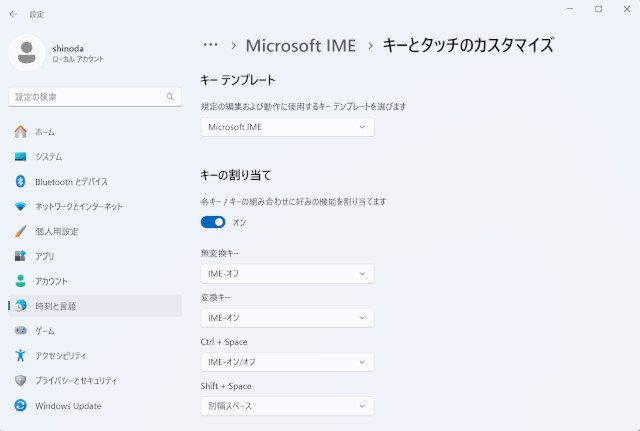Click the back arrow button

tap(13, 14)
